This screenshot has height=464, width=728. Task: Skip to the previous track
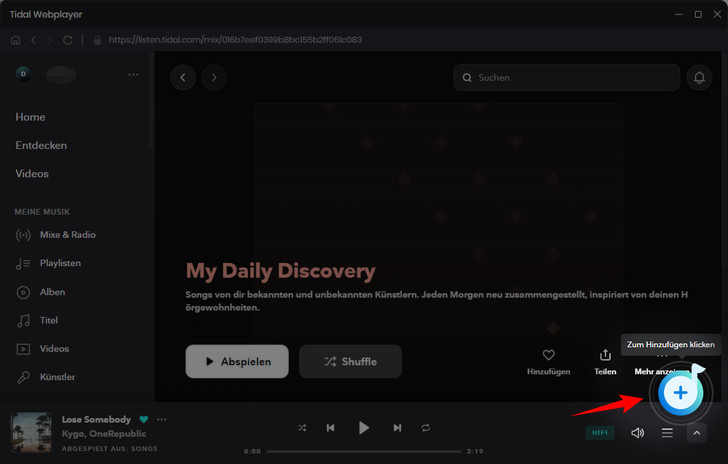coord(331,428)
